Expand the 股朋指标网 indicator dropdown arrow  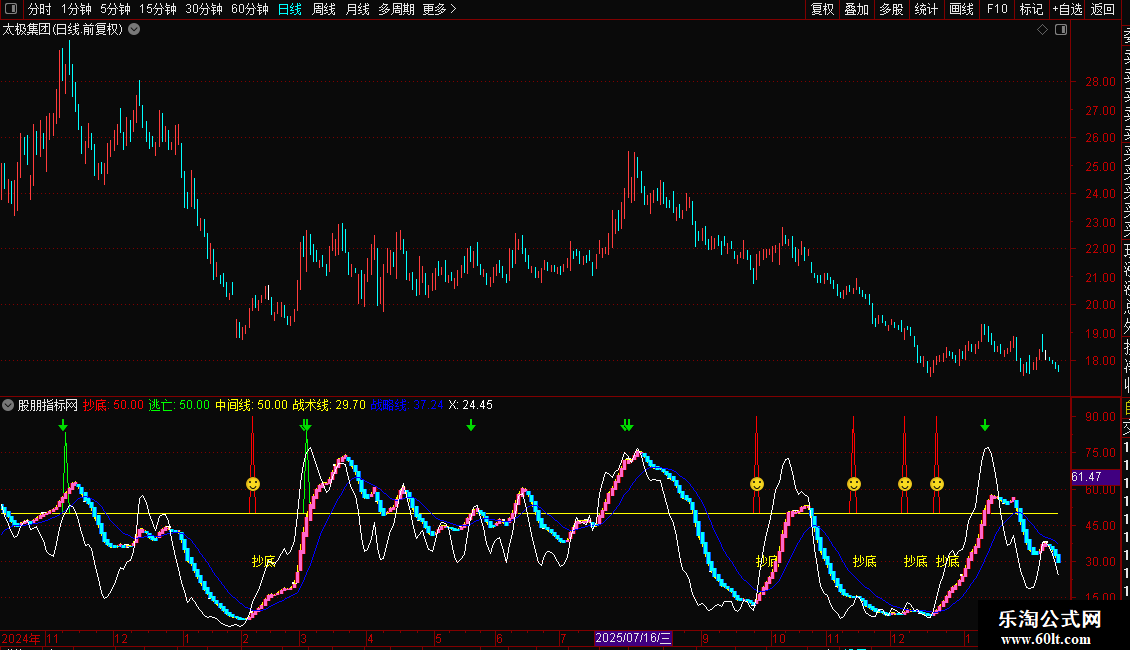point(9,405)
